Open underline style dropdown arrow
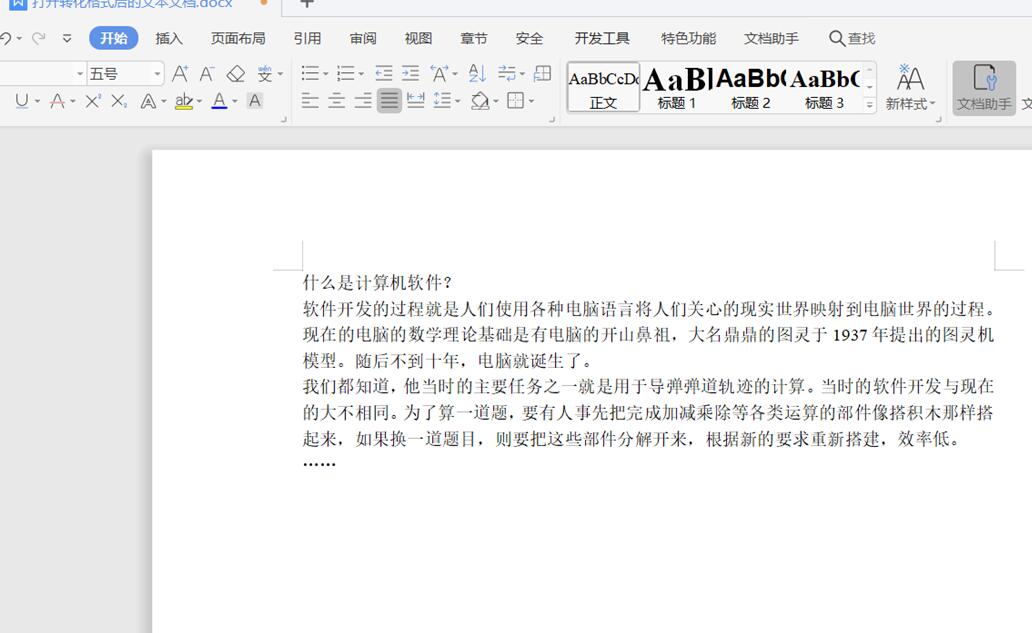The width and height of the screenshot is (1032, 633). click(x=38, y=101)
